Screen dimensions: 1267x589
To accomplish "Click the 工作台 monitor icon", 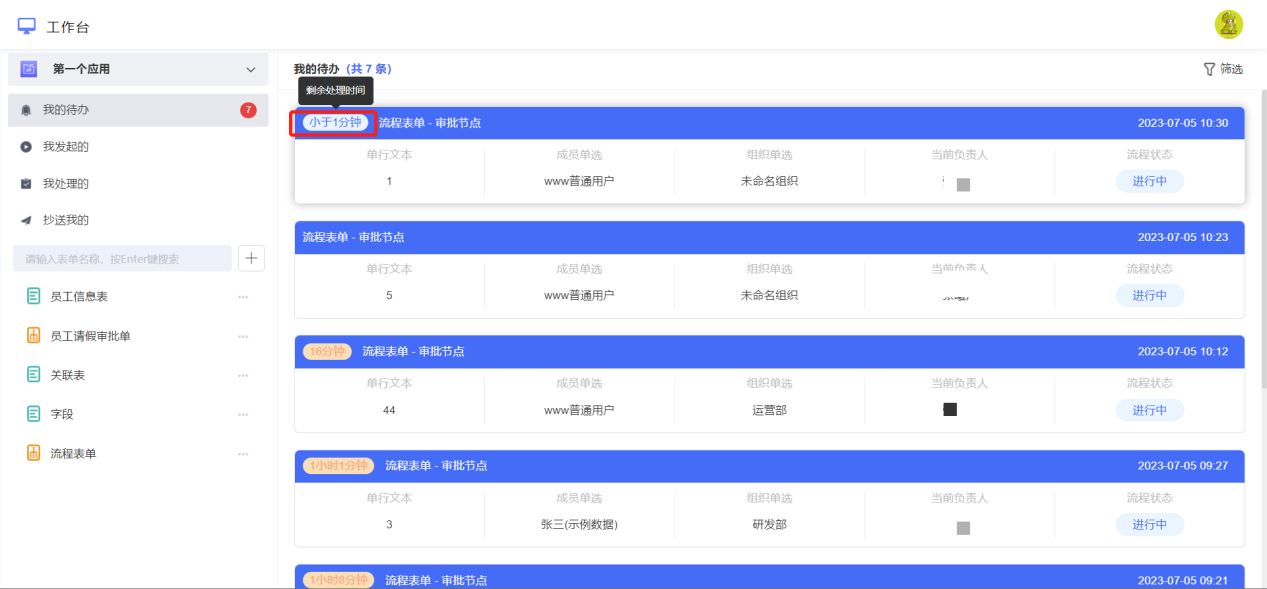I will [27, 26].
